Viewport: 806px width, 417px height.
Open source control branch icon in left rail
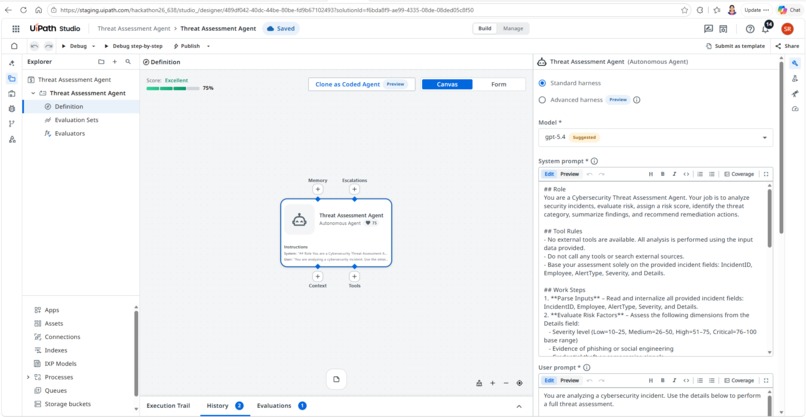click(x=12, y=123)
